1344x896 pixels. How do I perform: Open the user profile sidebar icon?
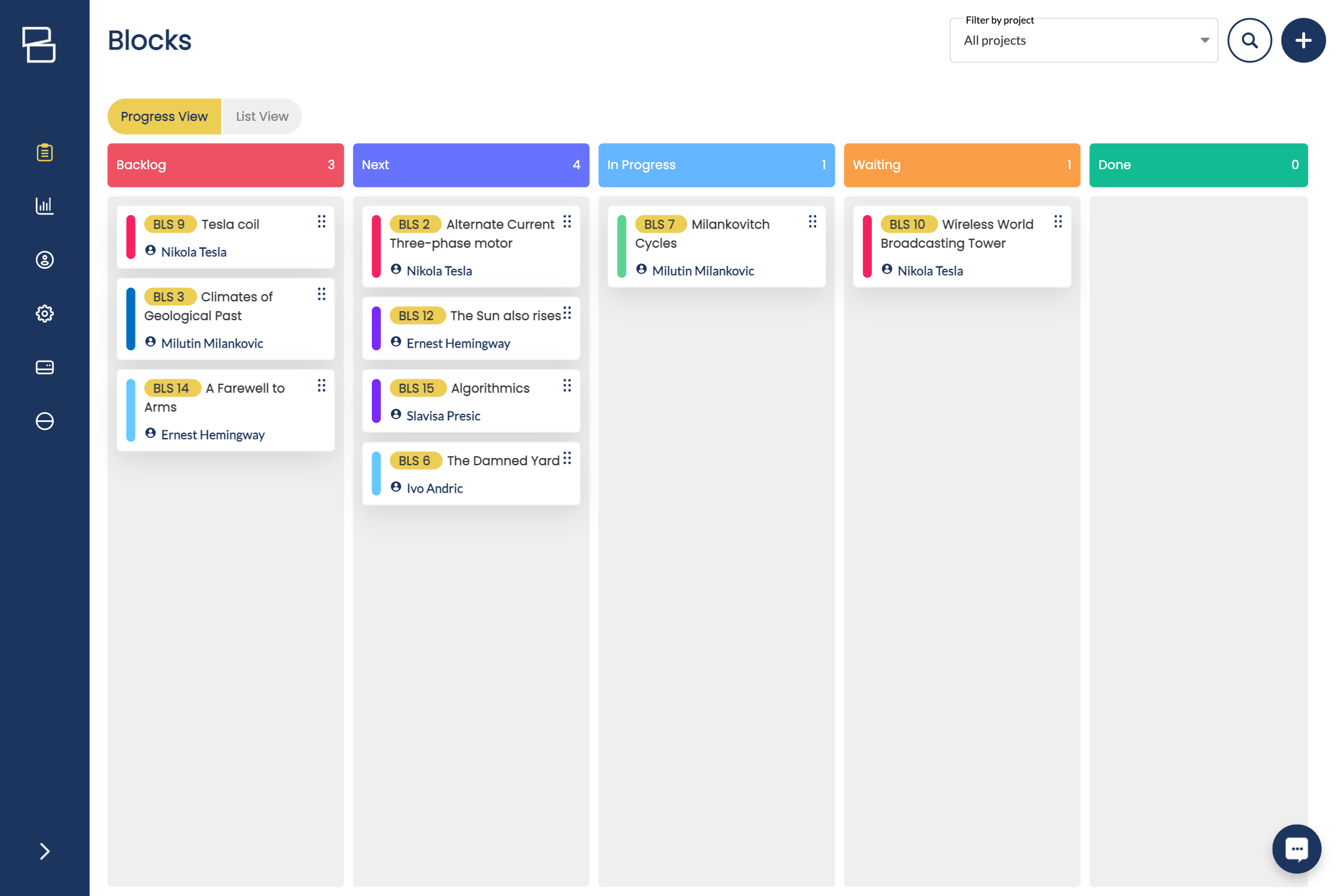(45, 260)
